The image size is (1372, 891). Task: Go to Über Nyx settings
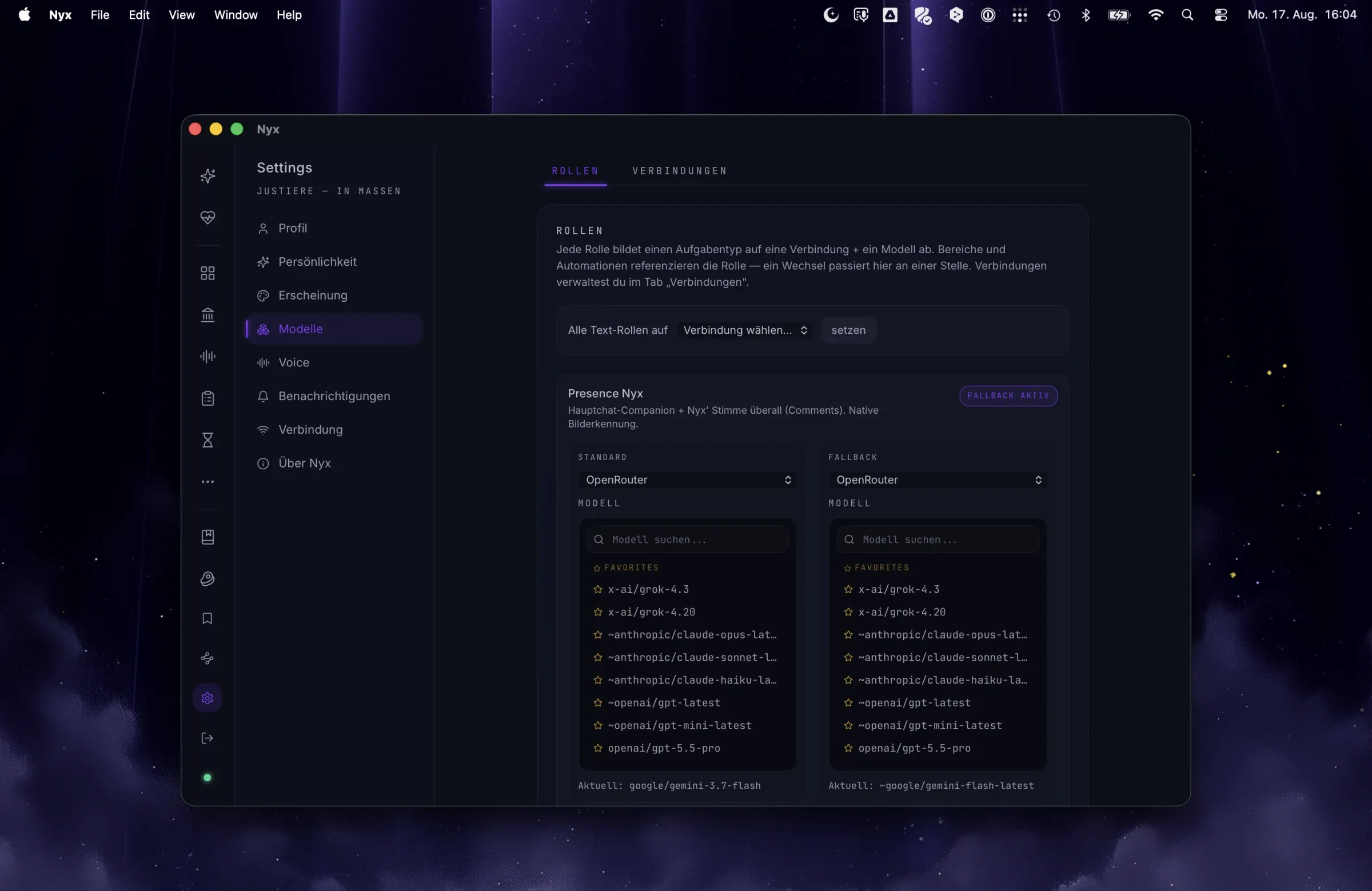click(x=334, y=463)
